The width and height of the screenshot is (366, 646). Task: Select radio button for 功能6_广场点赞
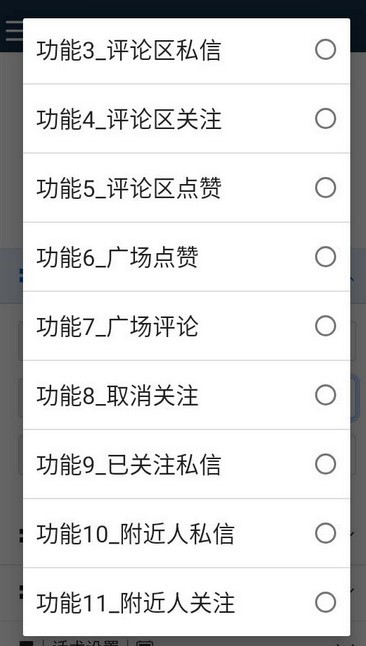pyautogui.click(x=326, y=257)
